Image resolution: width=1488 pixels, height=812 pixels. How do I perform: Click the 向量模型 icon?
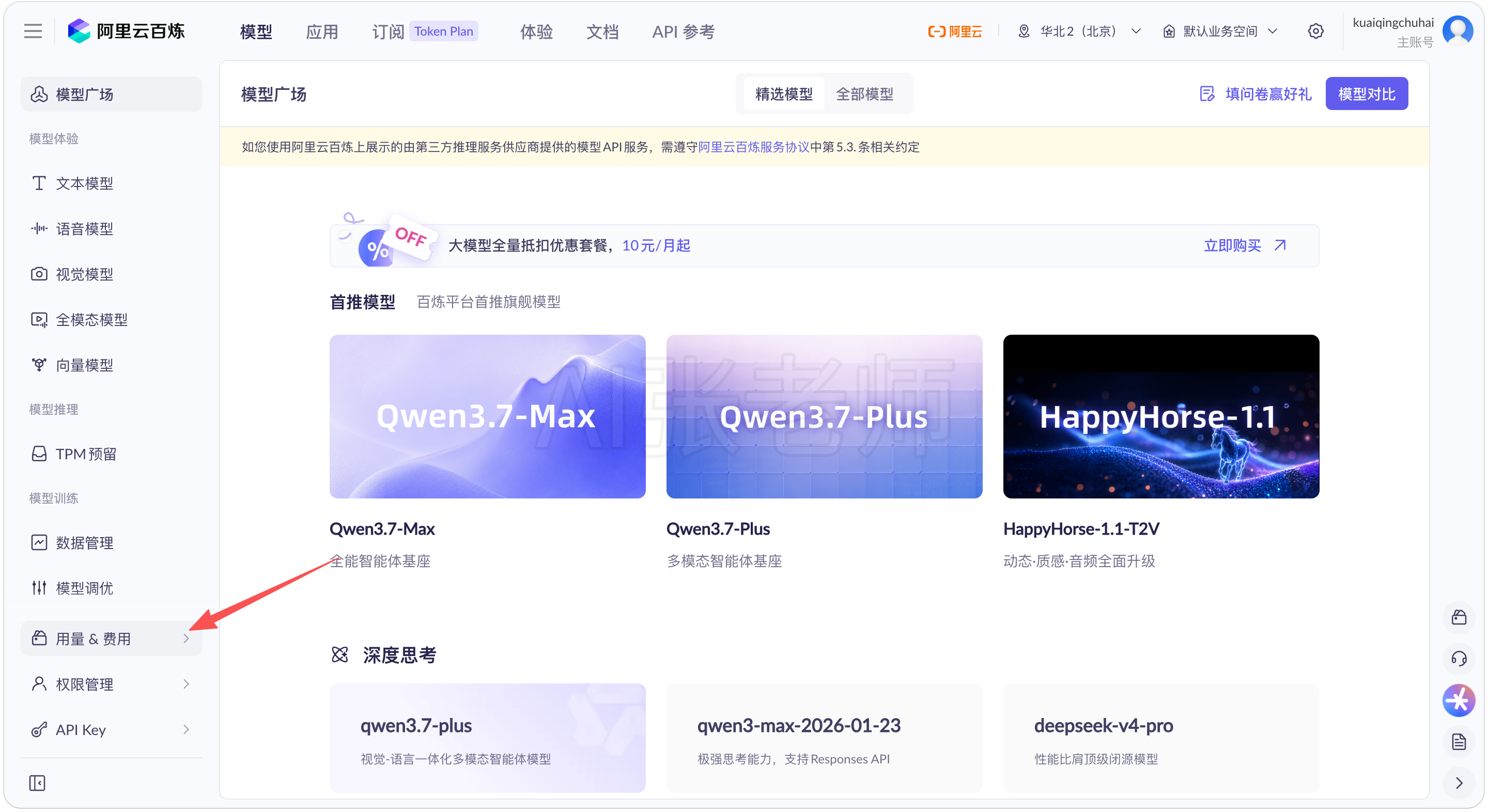click(39, 365)
